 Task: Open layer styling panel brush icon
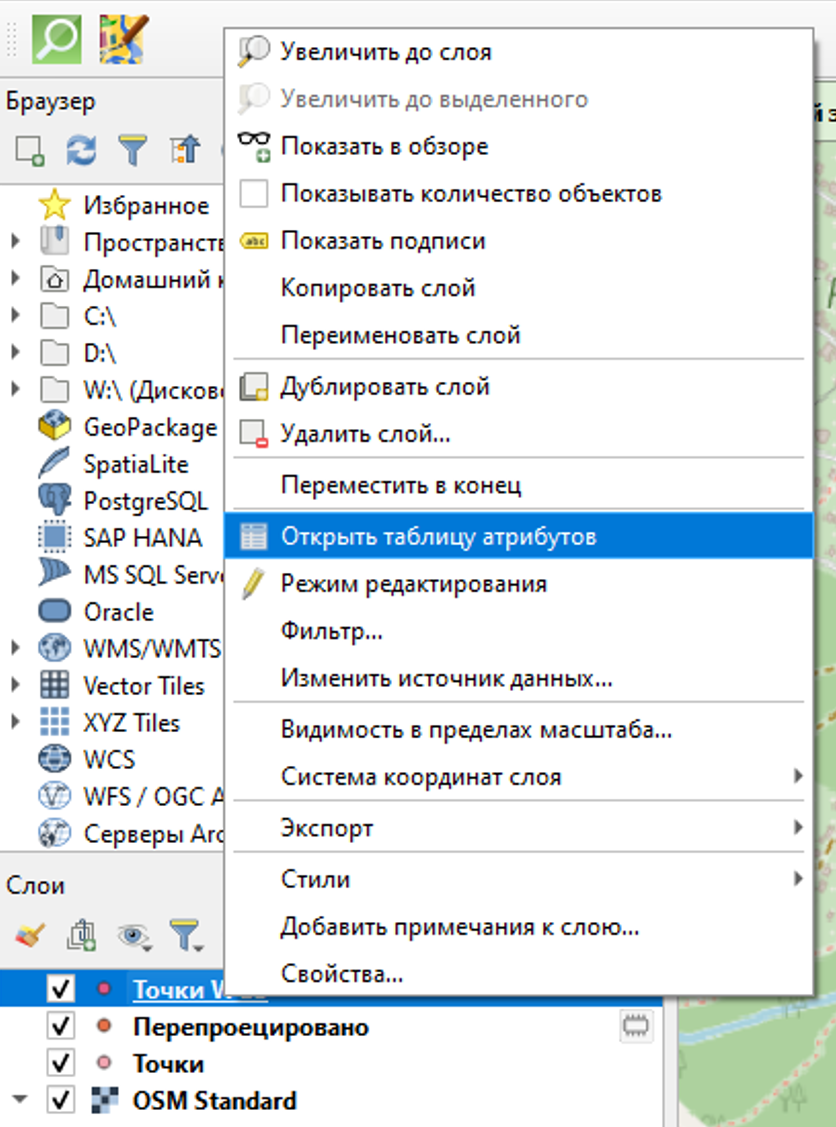pyautogui.click(x=30, y=935)
